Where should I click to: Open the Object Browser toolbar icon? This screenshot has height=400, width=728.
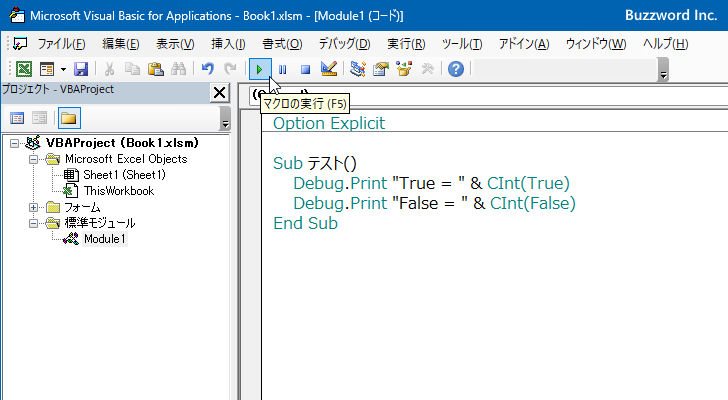404,69
